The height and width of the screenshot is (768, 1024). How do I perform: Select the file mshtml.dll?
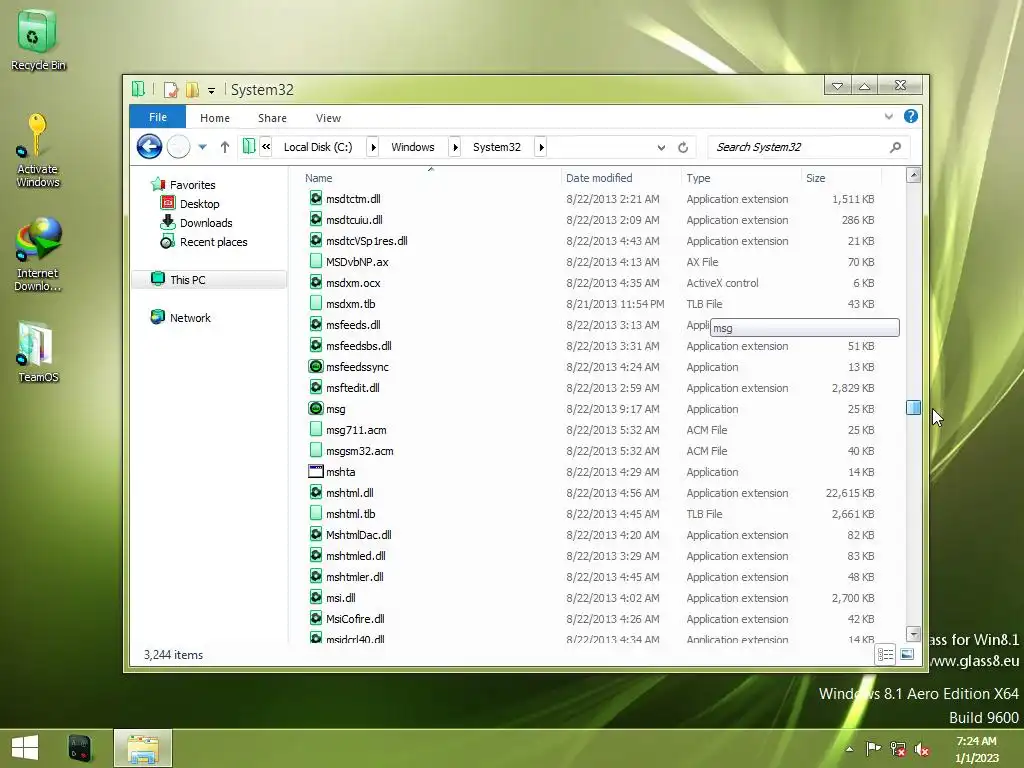point(349,492)
